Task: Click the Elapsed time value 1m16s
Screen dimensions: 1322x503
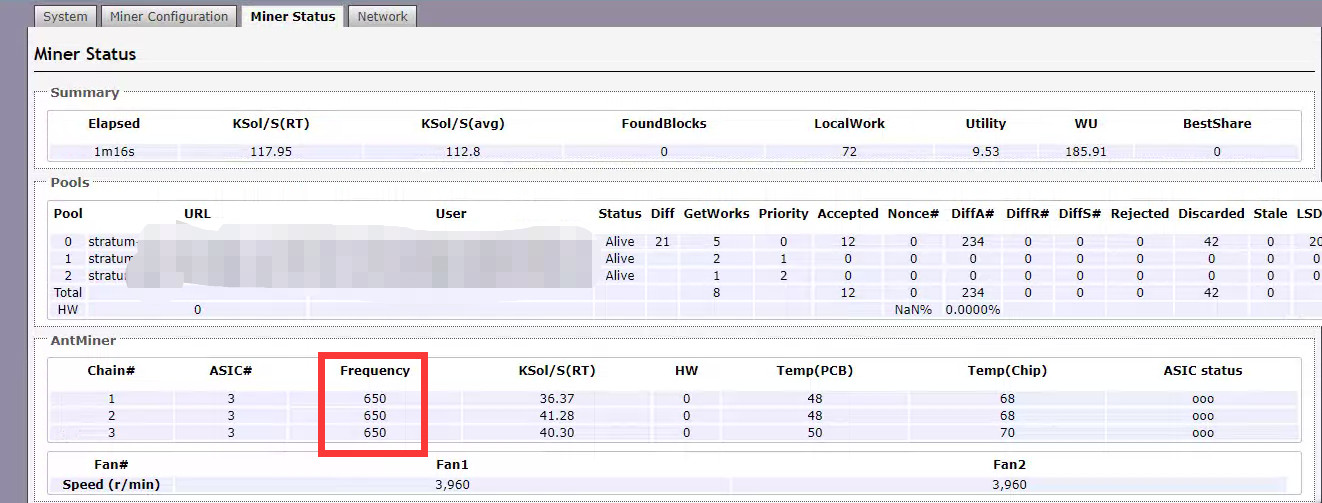Action: (x=114, y=152)
